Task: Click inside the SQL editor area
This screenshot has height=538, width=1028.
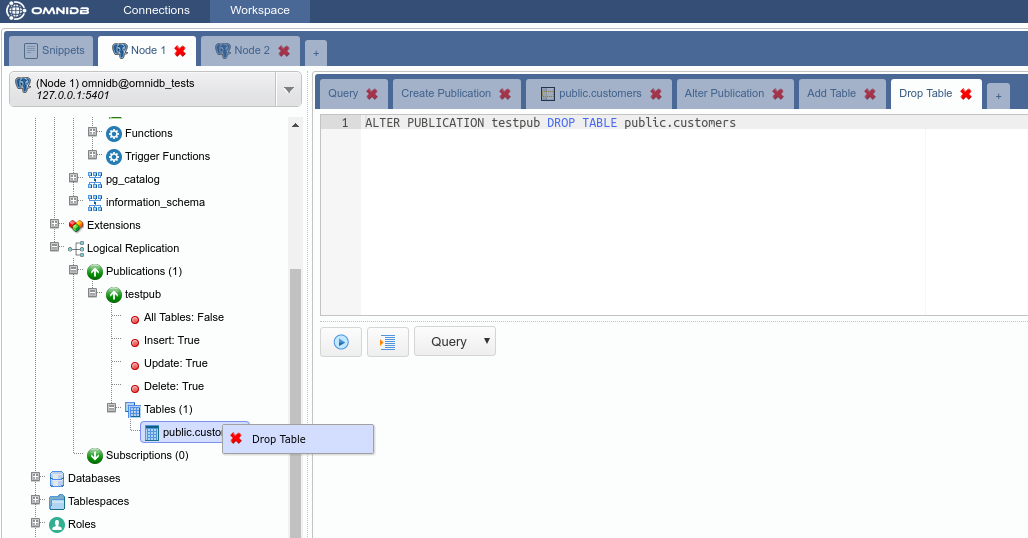Action: [x=640, y=220]
